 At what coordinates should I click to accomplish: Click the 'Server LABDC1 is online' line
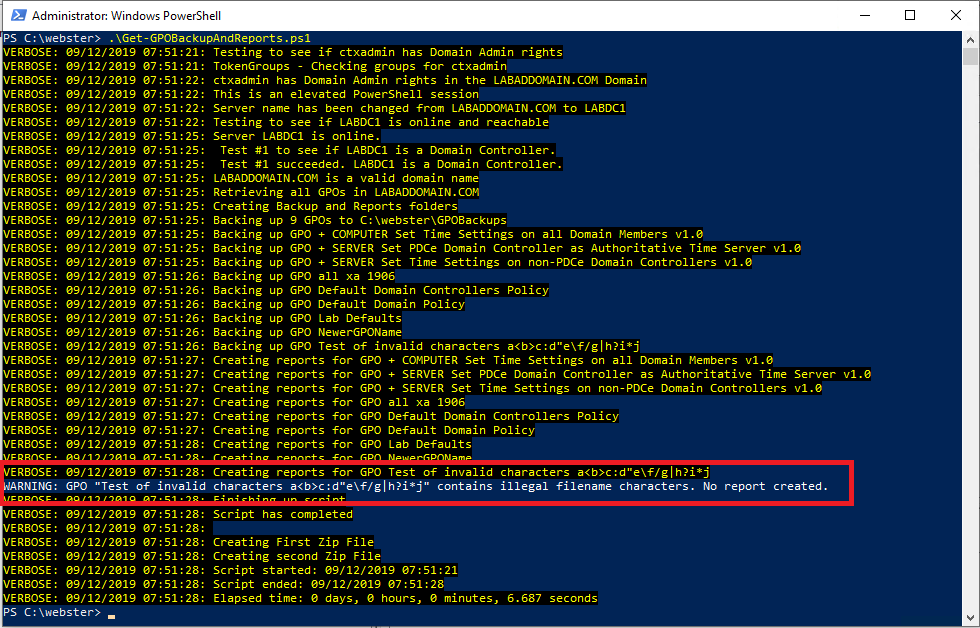(296, 136)
